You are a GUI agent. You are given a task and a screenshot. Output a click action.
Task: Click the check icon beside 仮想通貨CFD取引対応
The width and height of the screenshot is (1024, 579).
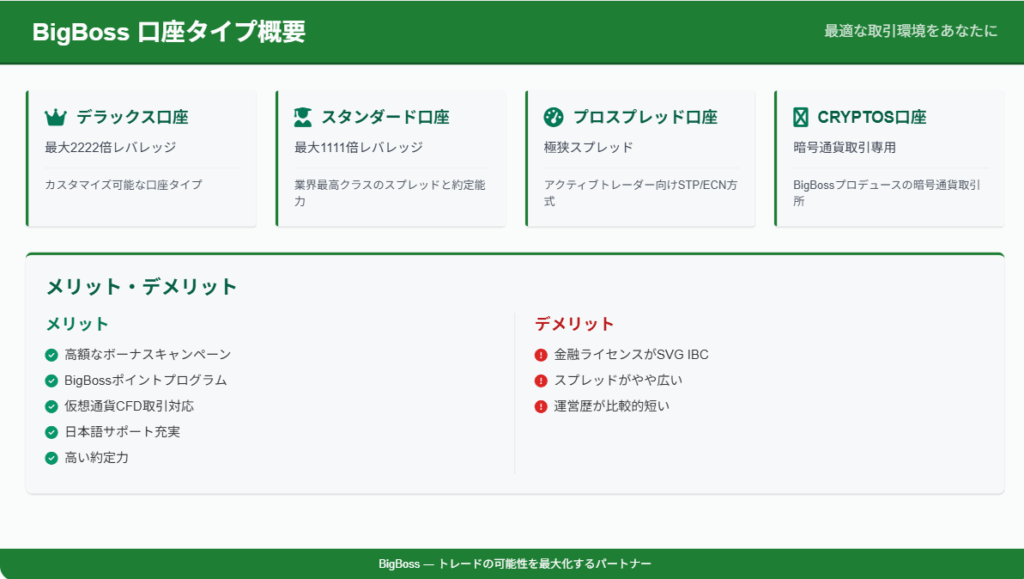[x=52, y=406]
